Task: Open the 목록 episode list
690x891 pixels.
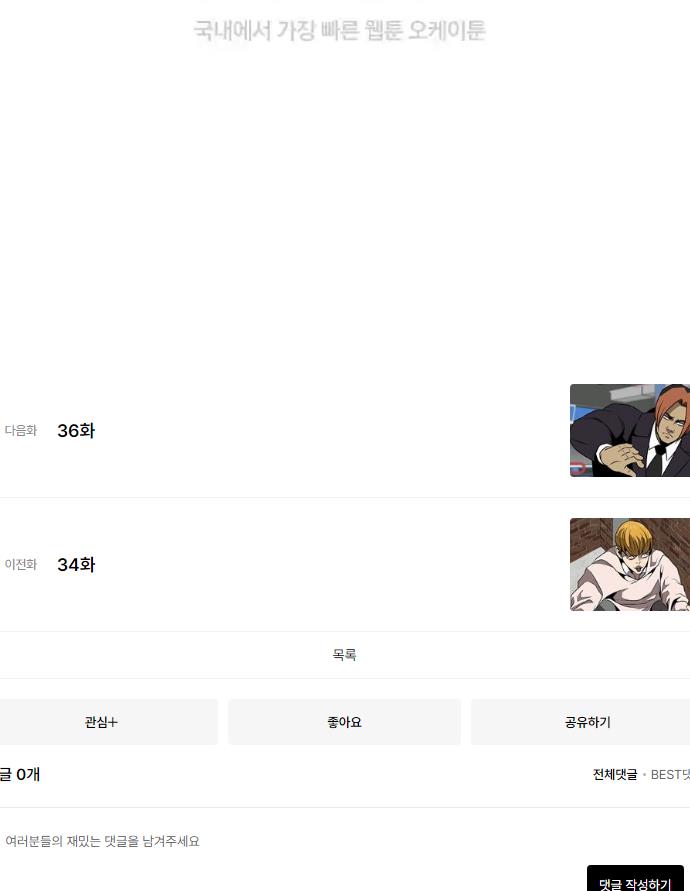Action: pyautogui.click(x=344, y=655)
